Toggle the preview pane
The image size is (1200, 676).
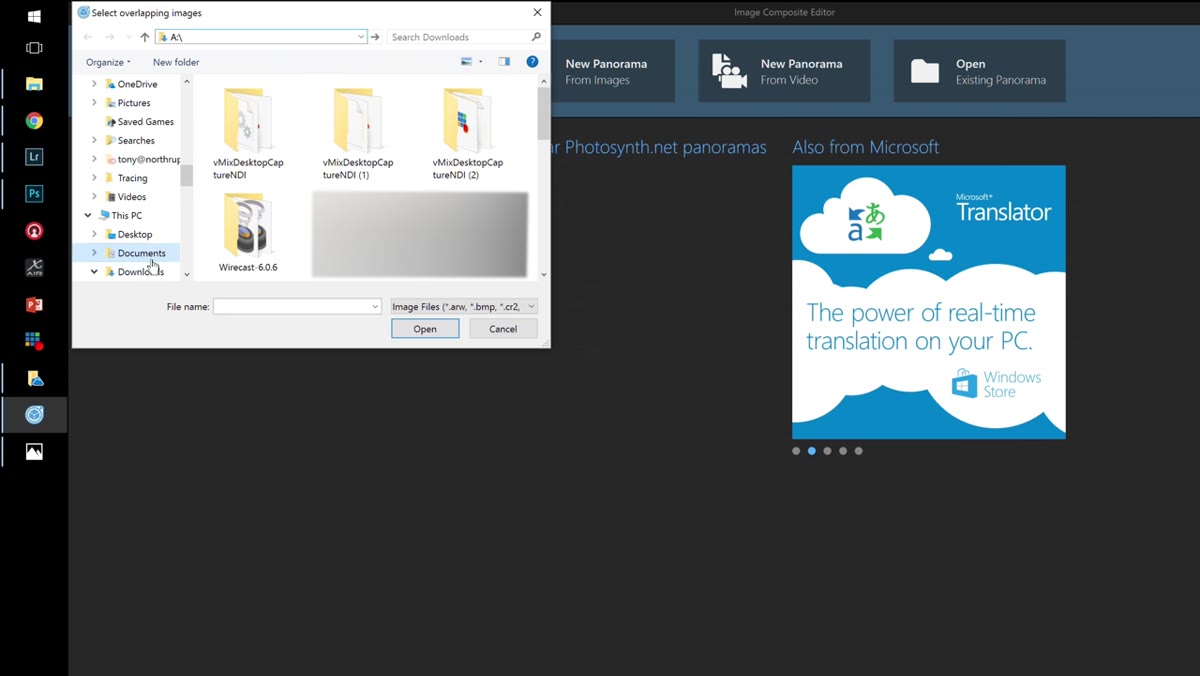point(504,62)
